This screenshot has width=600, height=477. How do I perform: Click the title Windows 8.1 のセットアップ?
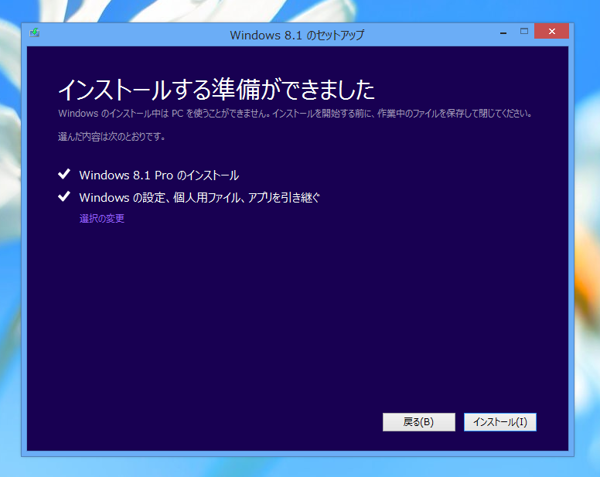click(x=297, y=35)
